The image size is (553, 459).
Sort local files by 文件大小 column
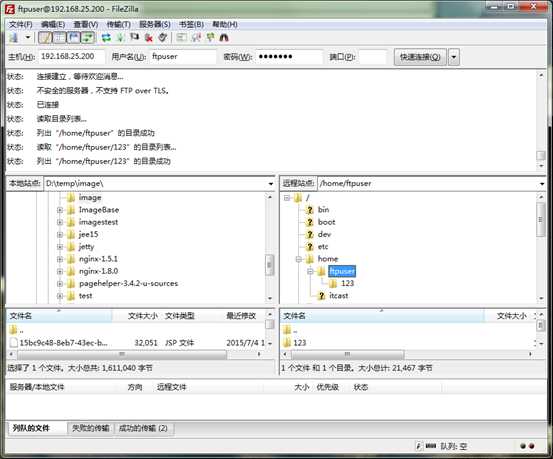[142, 316]
